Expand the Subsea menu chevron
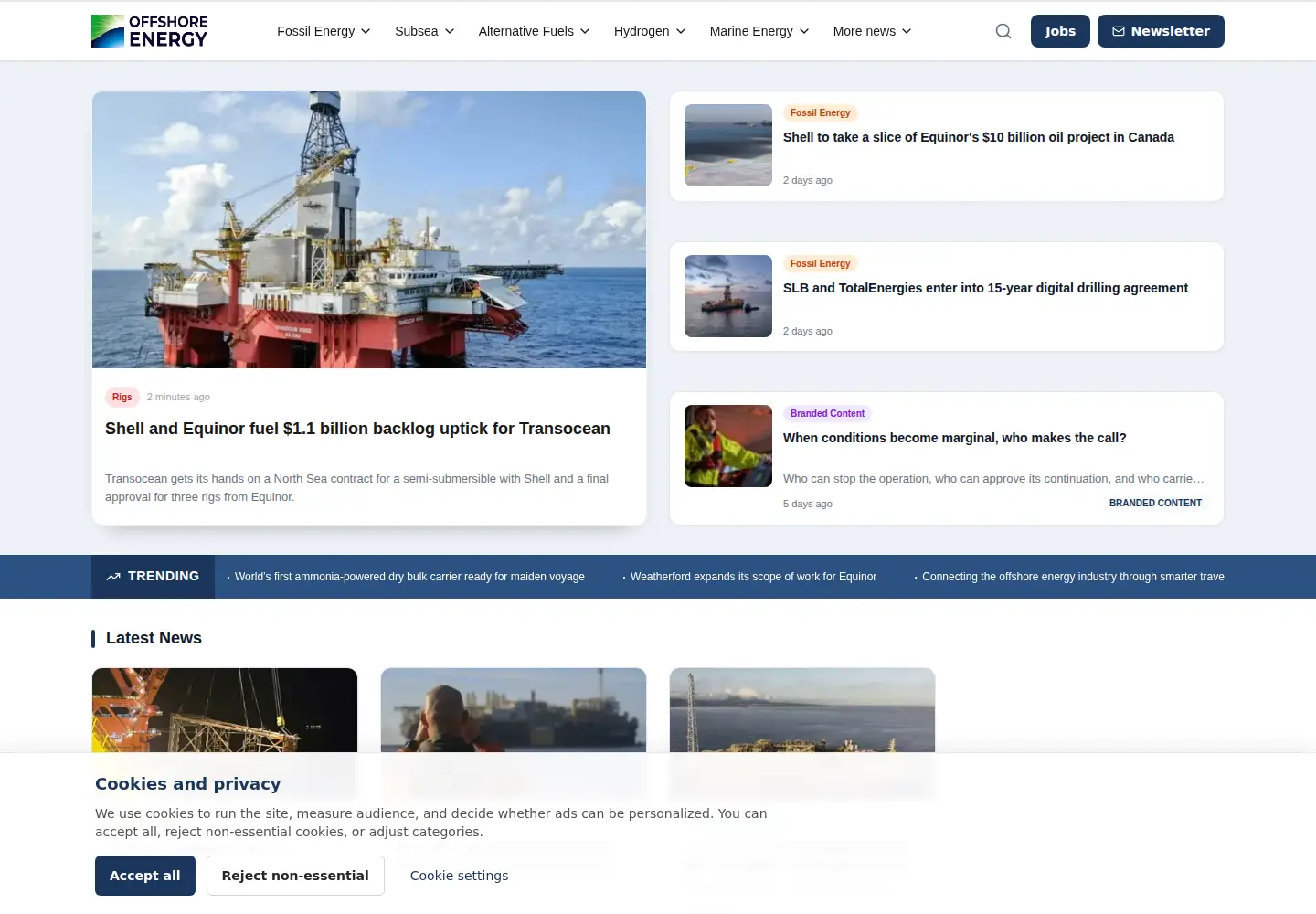1316x914 pixels. pos(450,31)
